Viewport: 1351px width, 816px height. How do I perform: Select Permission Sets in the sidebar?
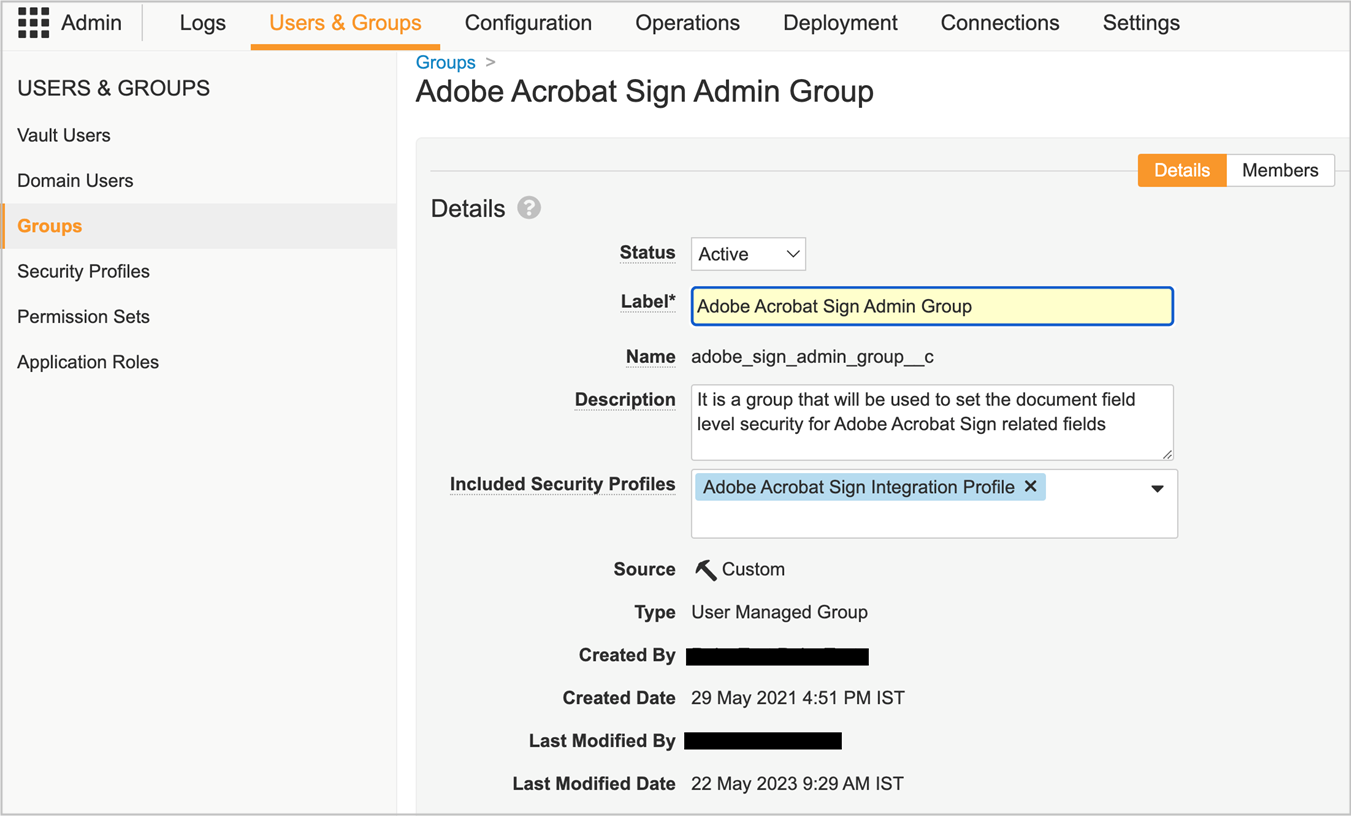click(83, 316)
